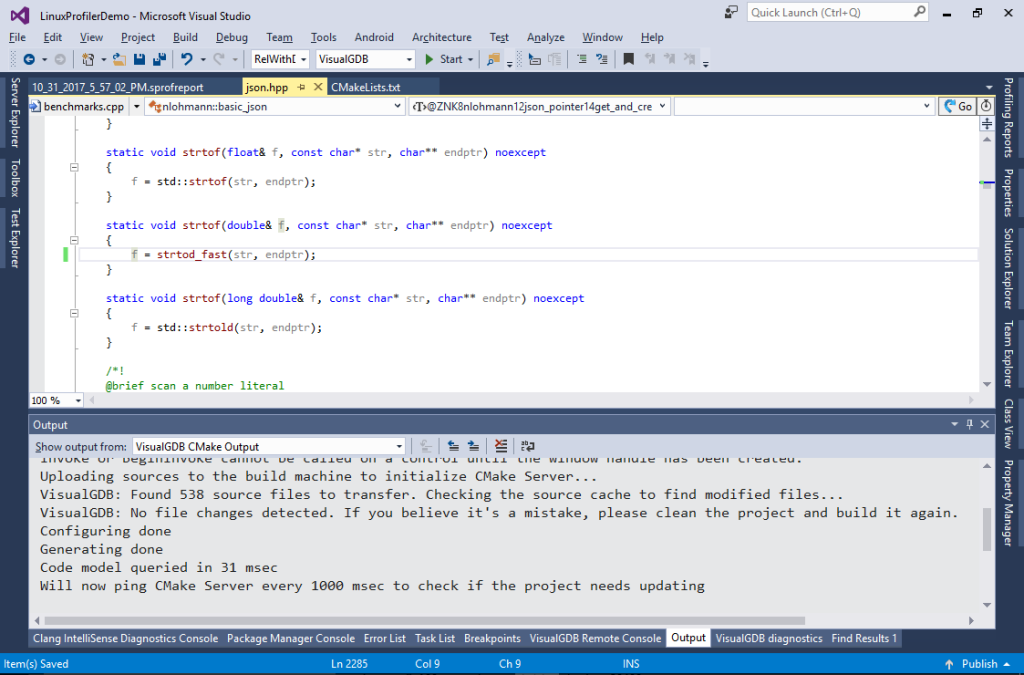Undo the last edit via toolbar icon
The height and width of the screenshot is (675, 1024).
tap(188, 59)
